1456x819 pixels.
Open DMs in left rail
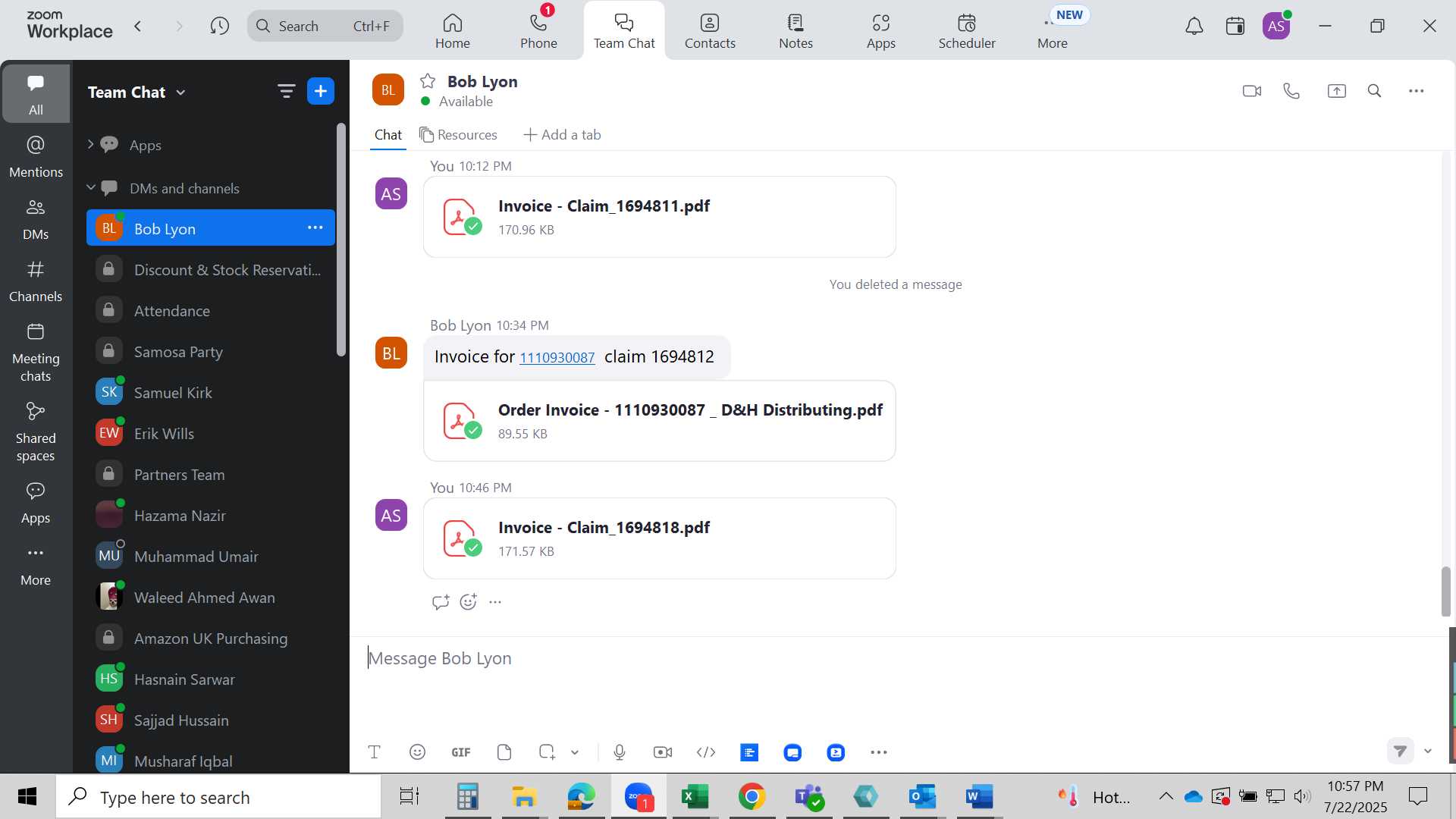(36, 219)
